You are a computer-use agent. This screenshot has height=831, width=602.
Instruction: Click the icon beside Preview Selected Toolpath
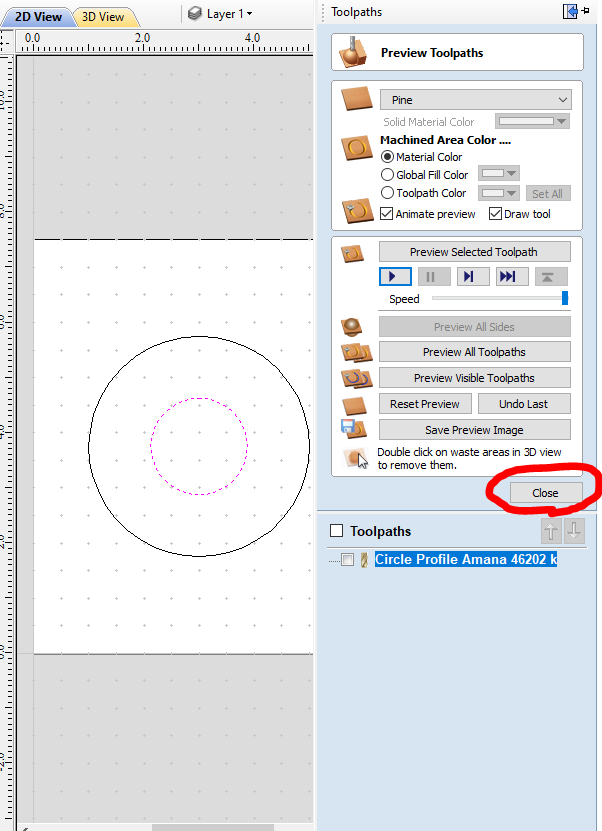[352, 254]
